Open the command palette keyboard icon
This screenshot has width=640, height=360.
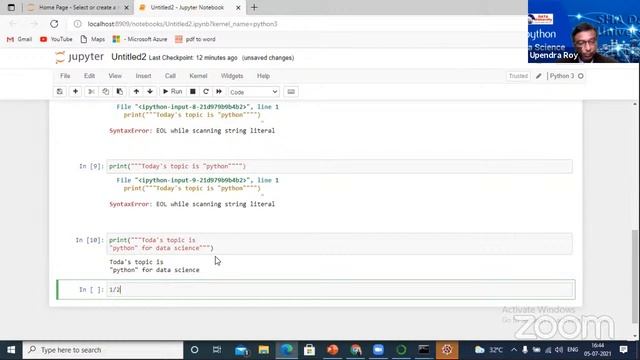291,91
